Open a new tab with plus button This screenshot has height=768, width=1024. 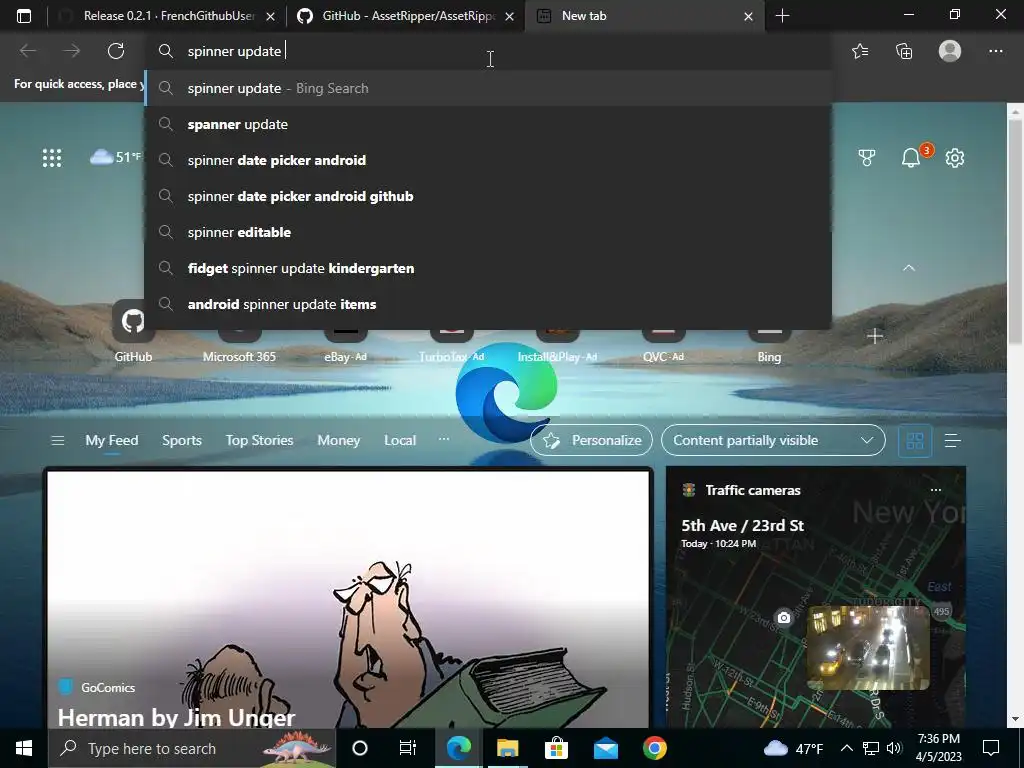pos(782,16)
